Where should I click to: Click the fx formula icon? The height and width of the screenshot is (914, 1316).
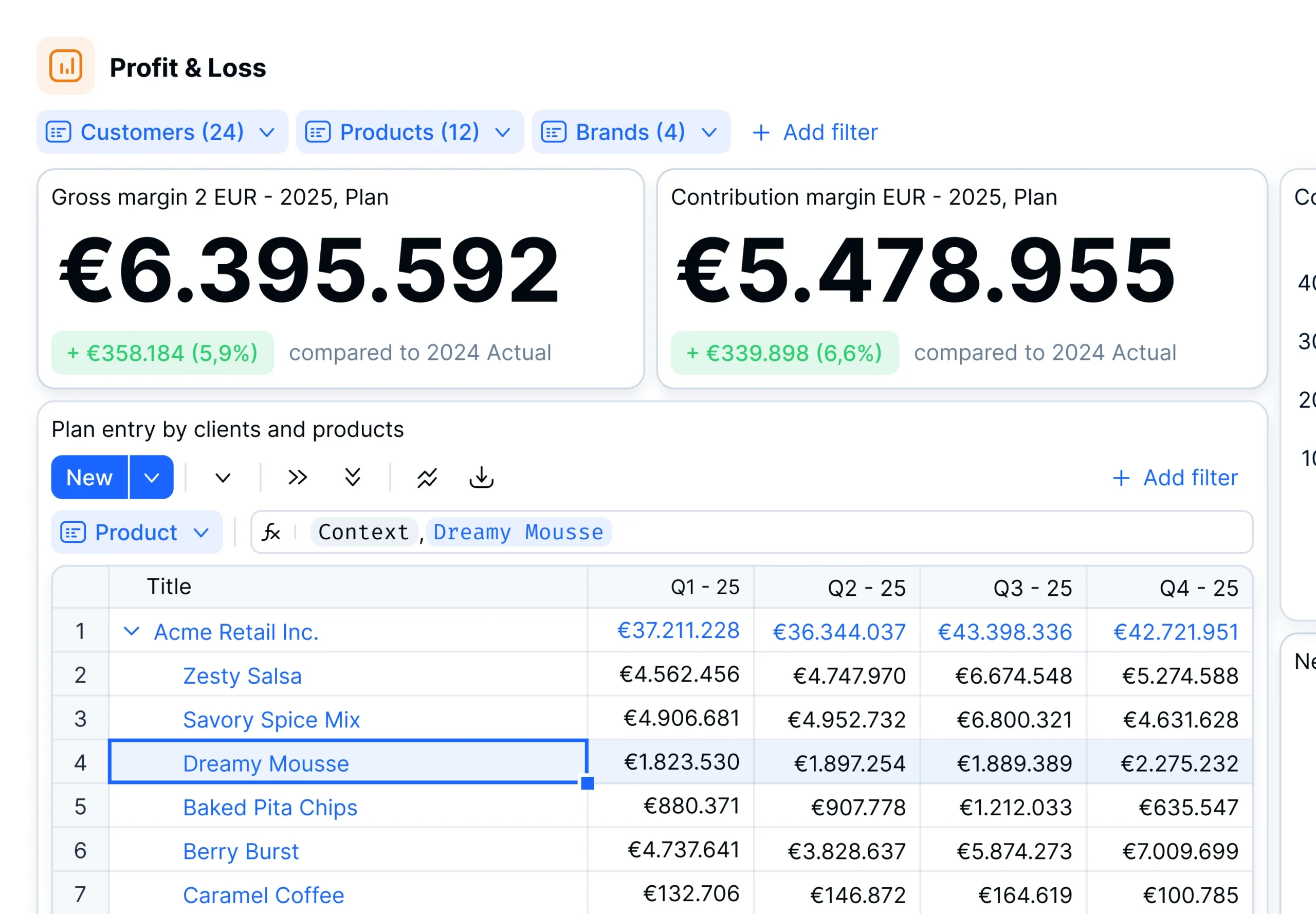(271, 532)
